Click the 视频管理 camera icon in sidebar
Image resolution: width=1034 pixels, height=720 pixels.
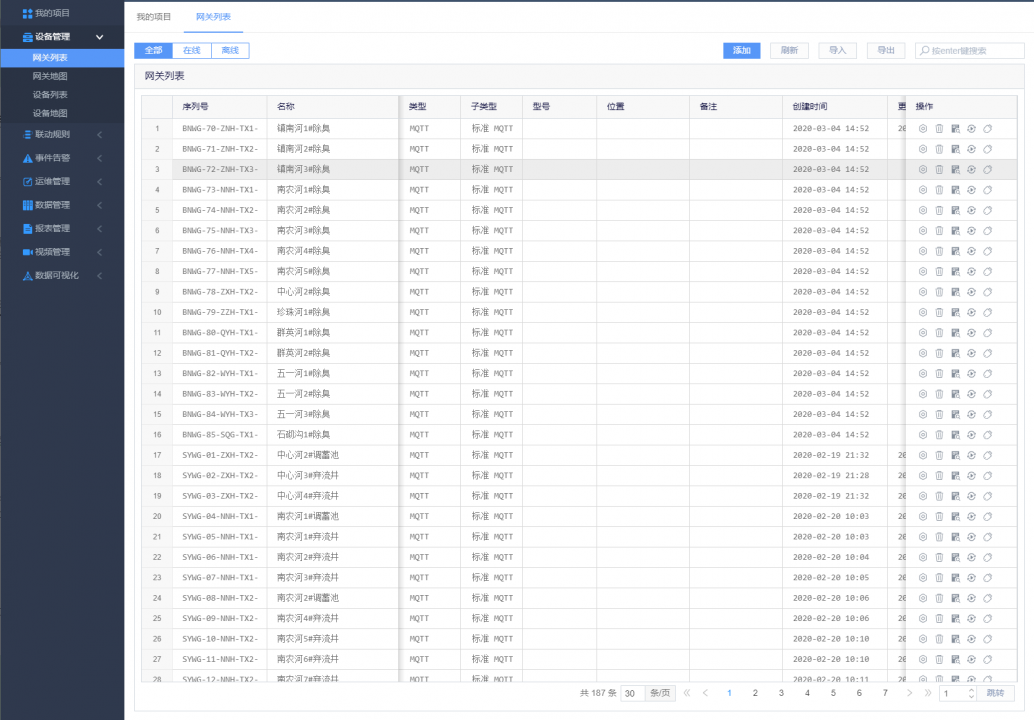27,253
